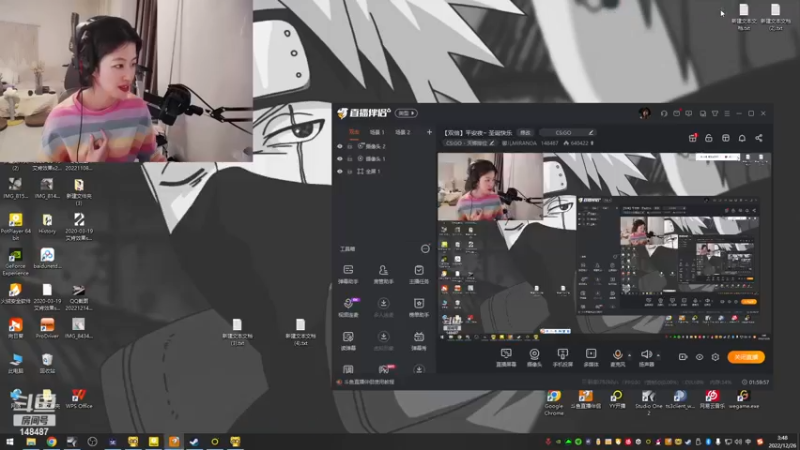Open mail inbox with red dot
The height and width of the screenshot is (450, 800).
pyautogui.click(x=677, y=113)
